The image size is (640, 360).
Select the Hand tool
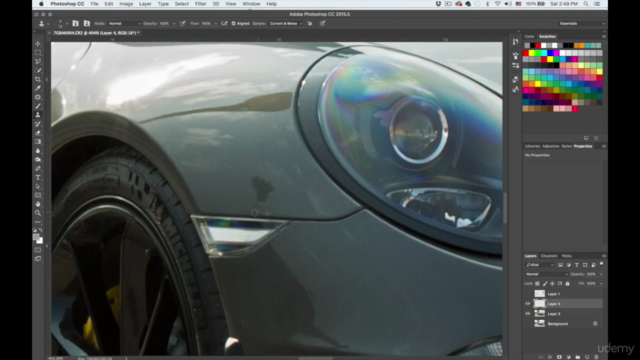(x=38, y=204)
